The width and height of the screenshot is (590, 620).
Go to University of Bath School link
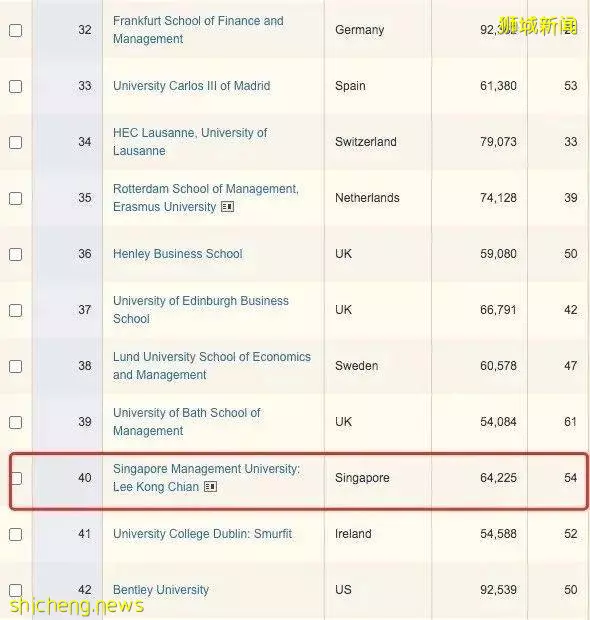tap(187, 422)
